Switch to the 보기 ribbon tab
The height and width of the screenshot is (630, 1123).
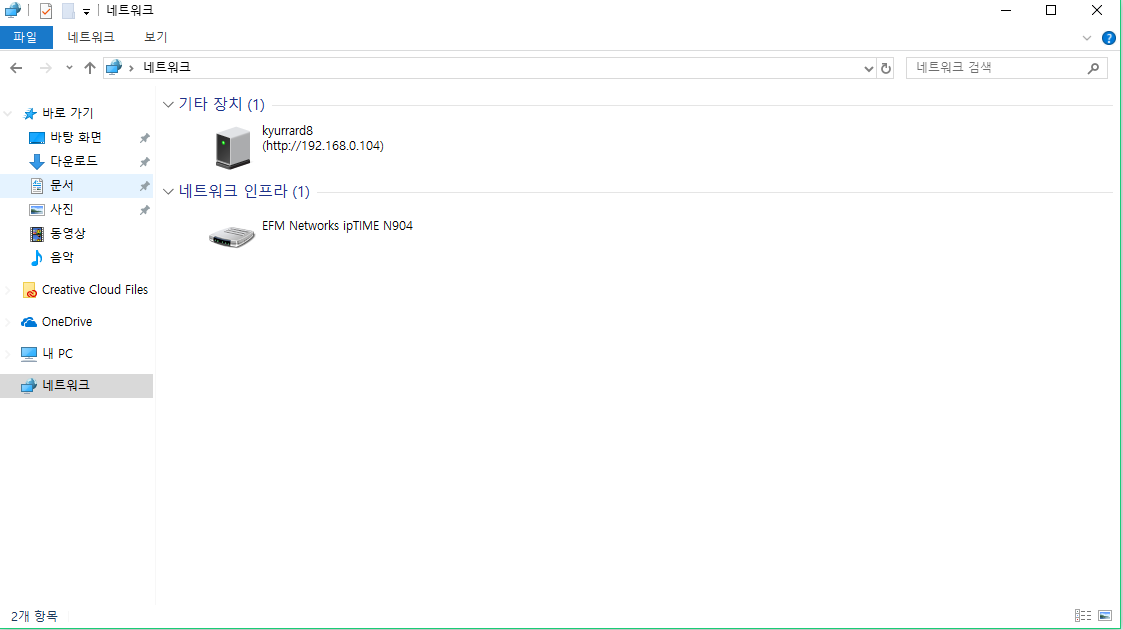[x=155, y=37]
